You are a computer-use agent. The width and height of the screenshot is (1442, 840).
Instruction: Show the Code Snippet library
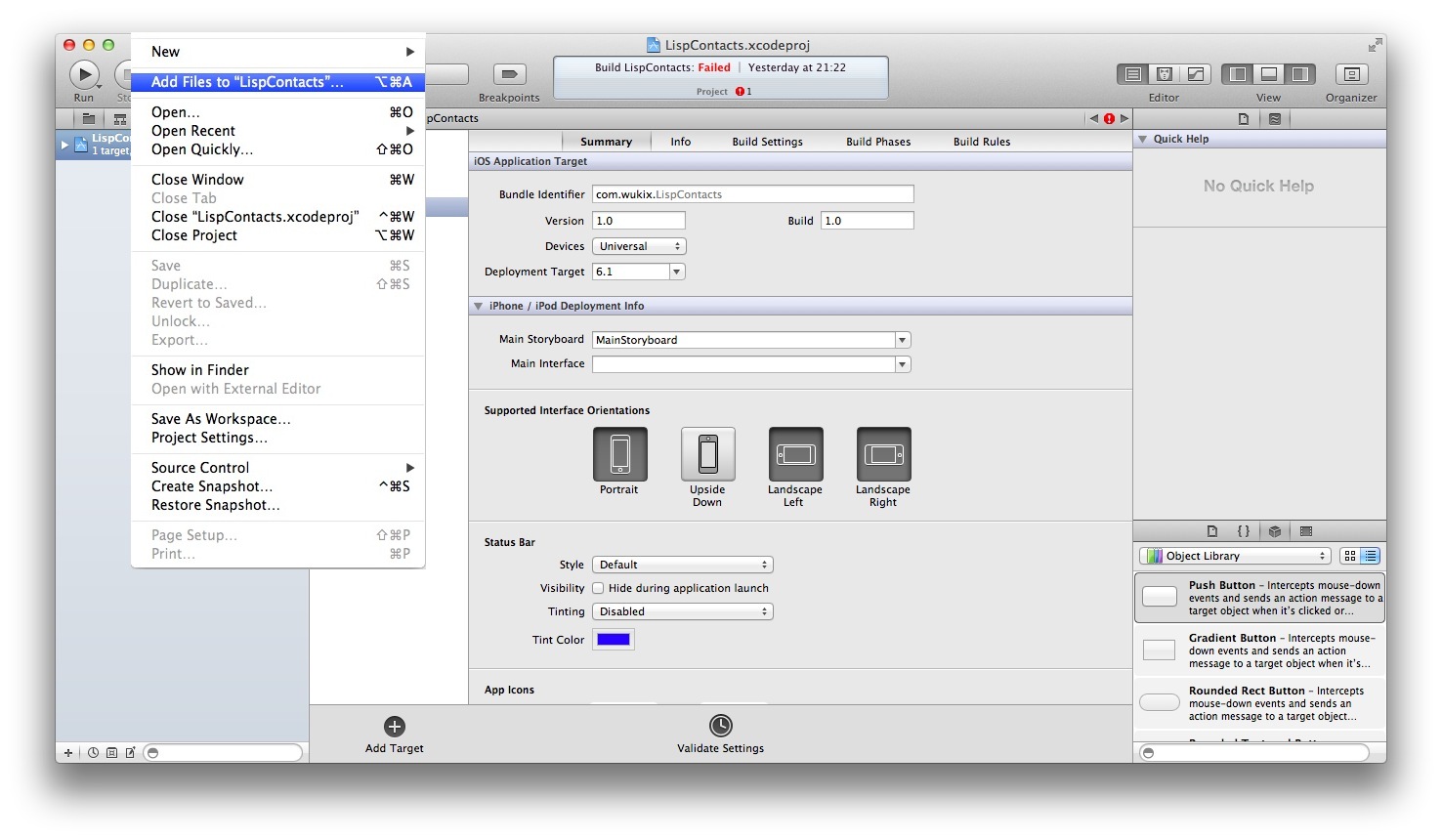(x=1244, y=531)
